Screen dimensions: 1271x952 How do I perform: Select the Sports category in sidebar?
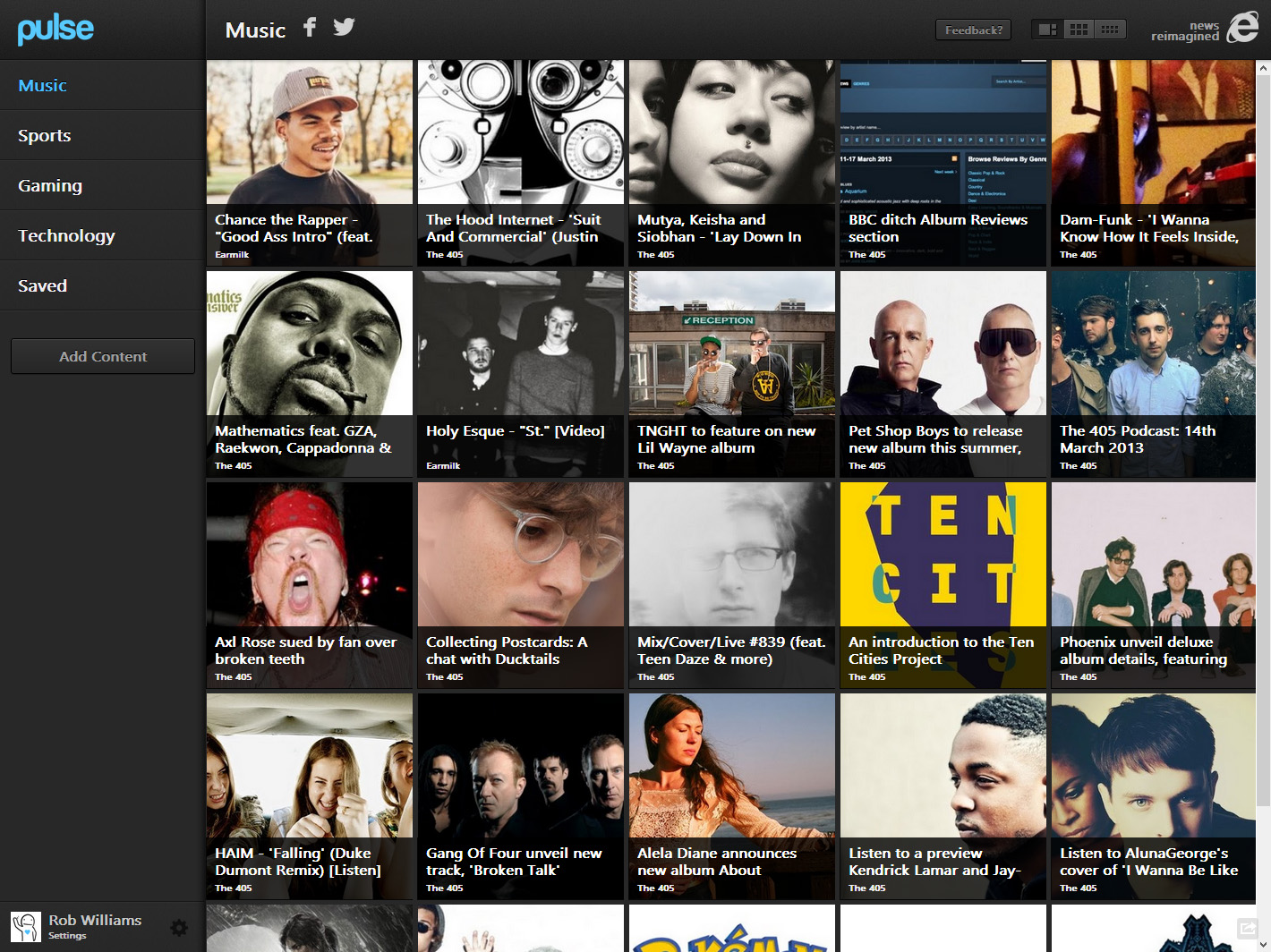click(x=102, y=135)
